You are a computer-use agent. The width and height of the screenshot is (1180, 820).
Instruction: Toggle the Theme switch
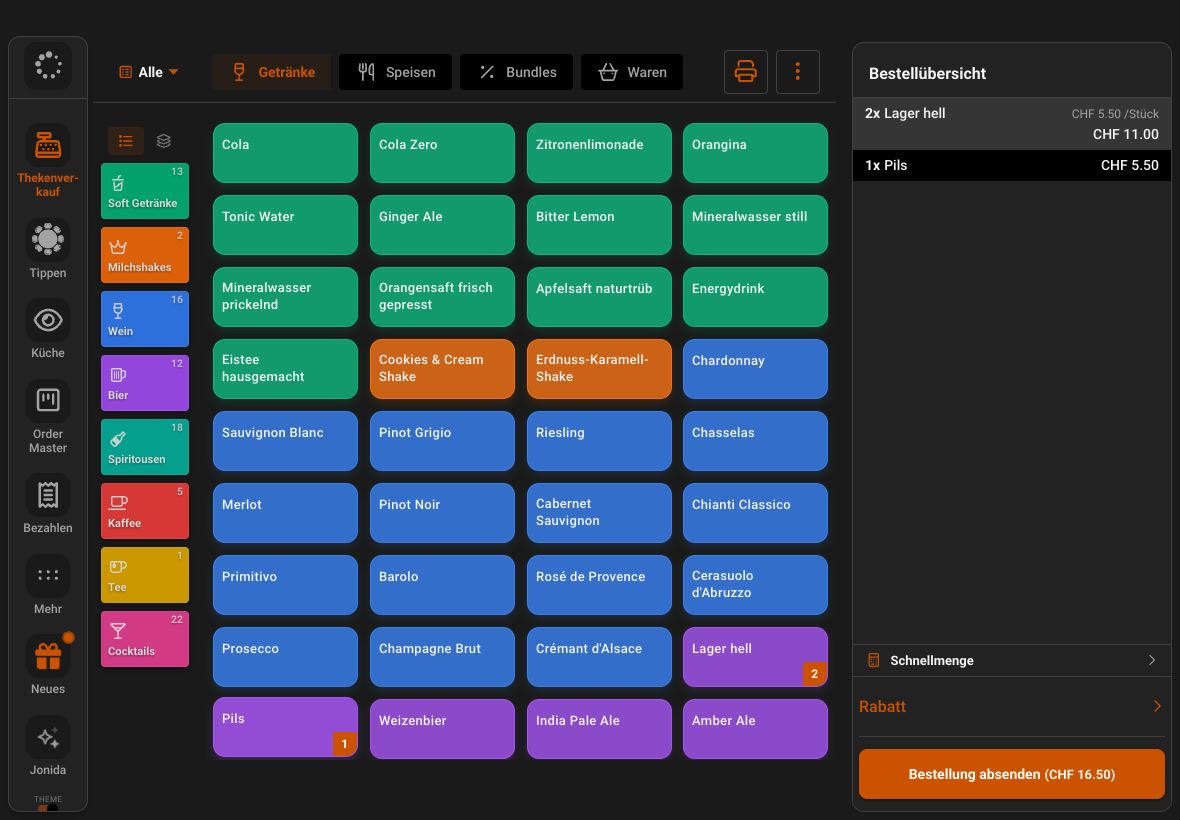coord(47,807)
